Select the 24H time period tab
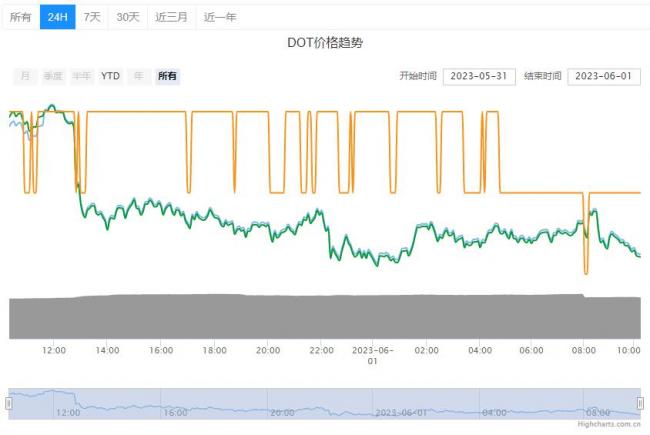The image size is (650, 435). [58, 17]
